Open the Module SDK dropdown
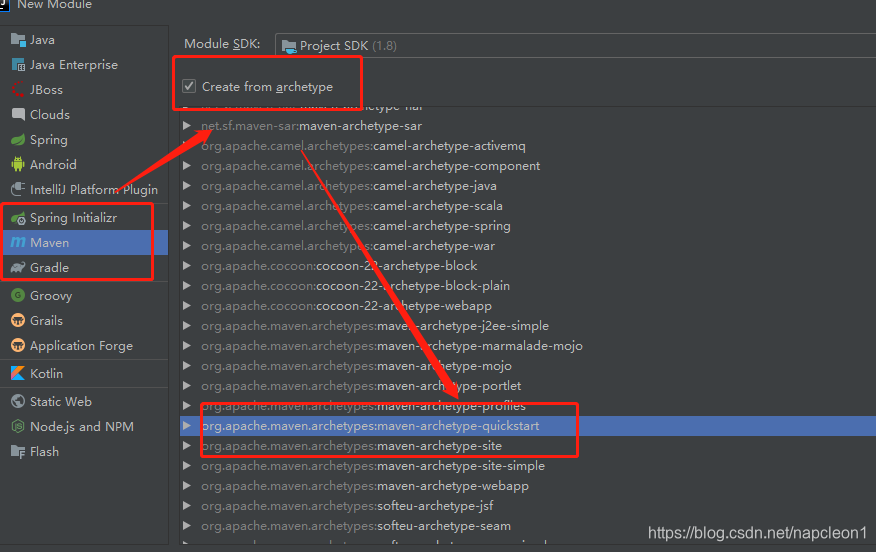This screenshot has width=876, height=552. [x=575, y=45]
